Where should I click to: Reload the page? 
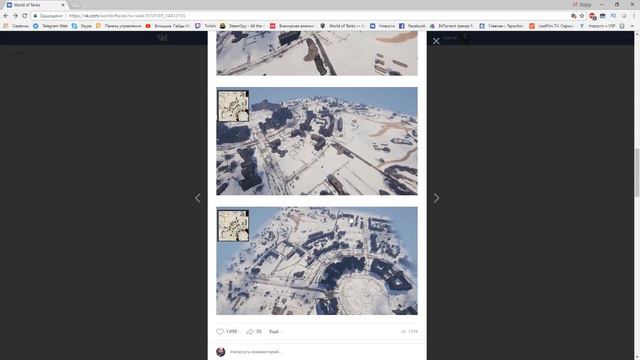(24, 16)
